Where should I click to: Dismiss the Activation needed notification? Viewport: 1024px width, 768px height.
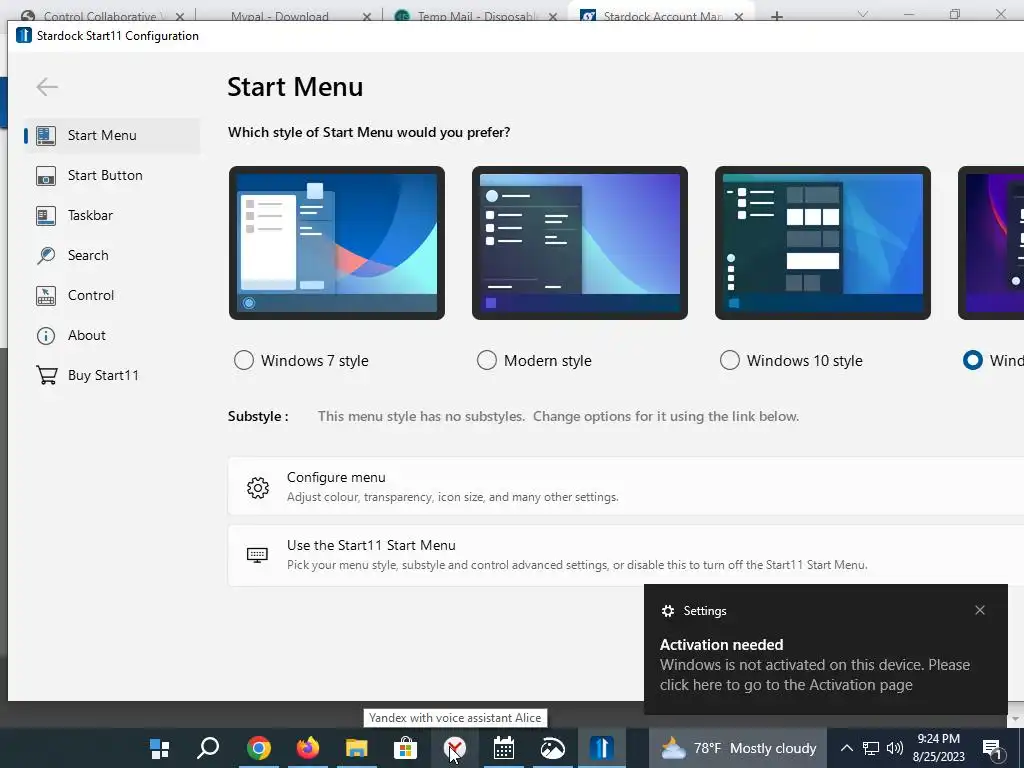[980, 610]
